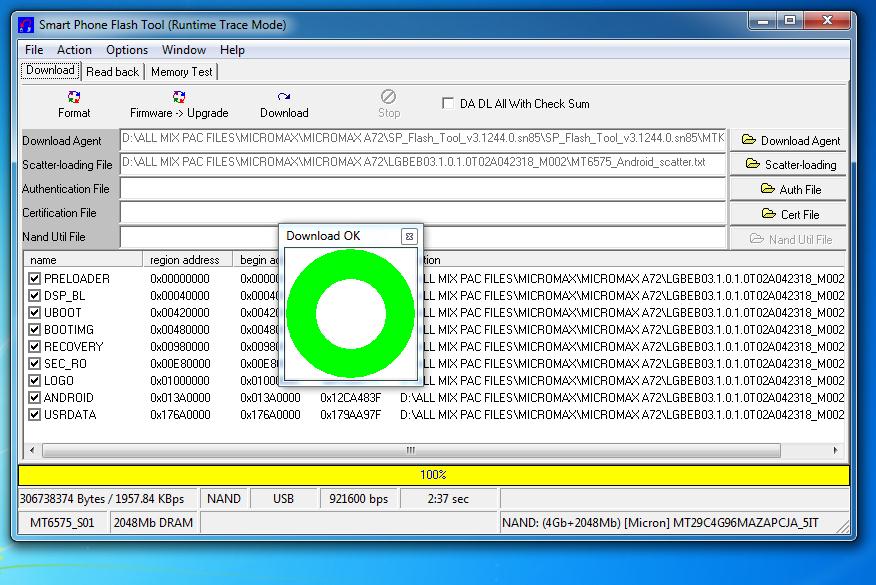Open the Action menu
The image size is (876, 585).
(74, 49)
